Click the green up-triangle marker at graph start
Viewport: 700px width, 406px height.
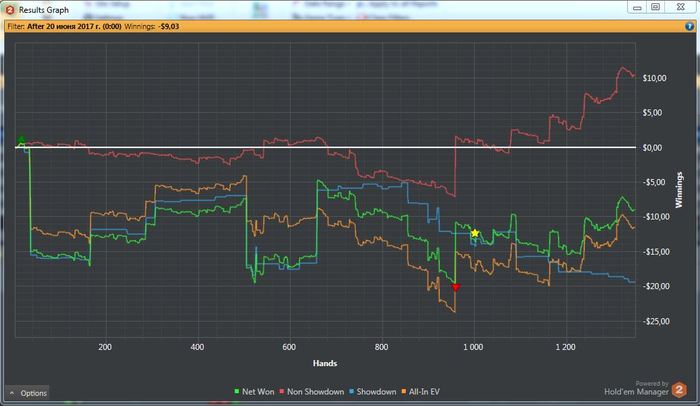click(x=21, y=140)
